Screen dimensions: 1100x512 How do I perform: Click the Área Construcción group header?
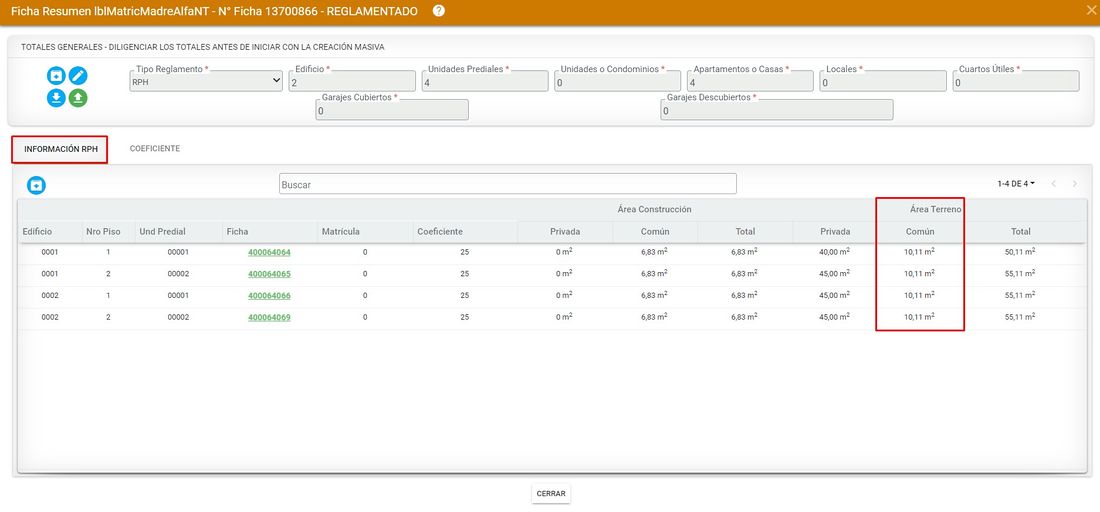point(655,209)
